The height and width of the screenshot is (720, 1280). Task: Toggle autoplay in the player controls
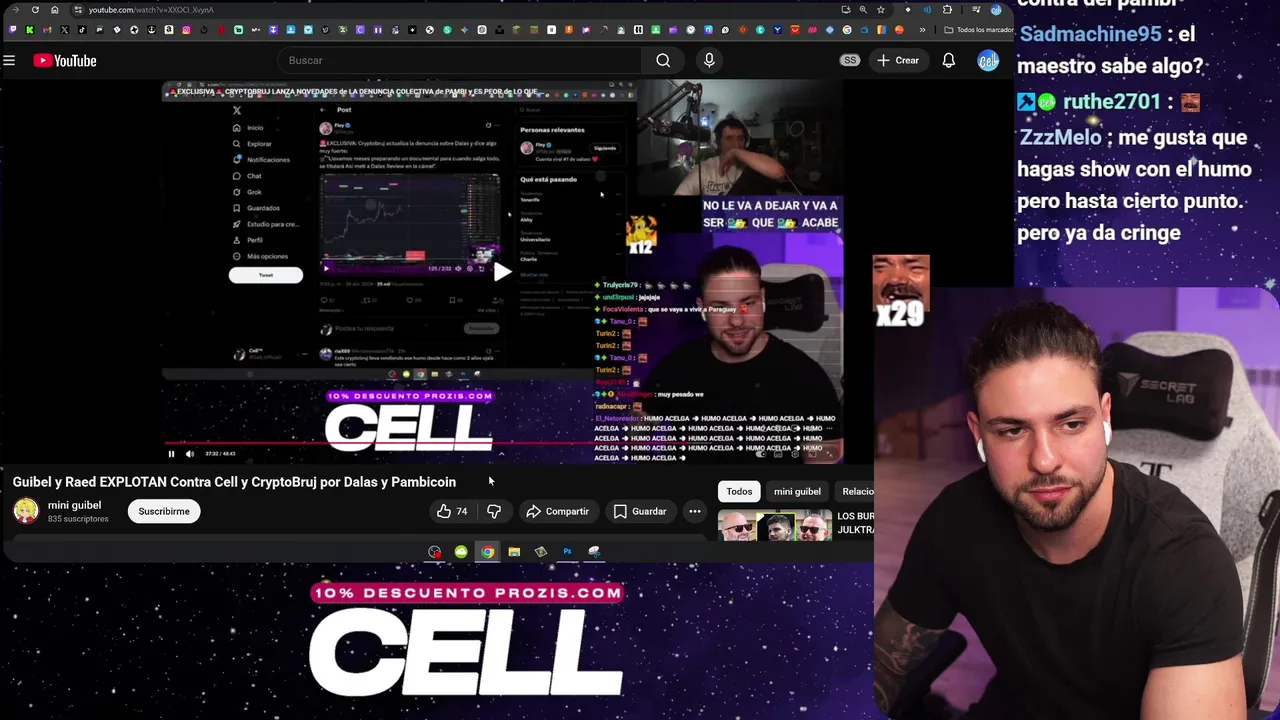[761, 454]
